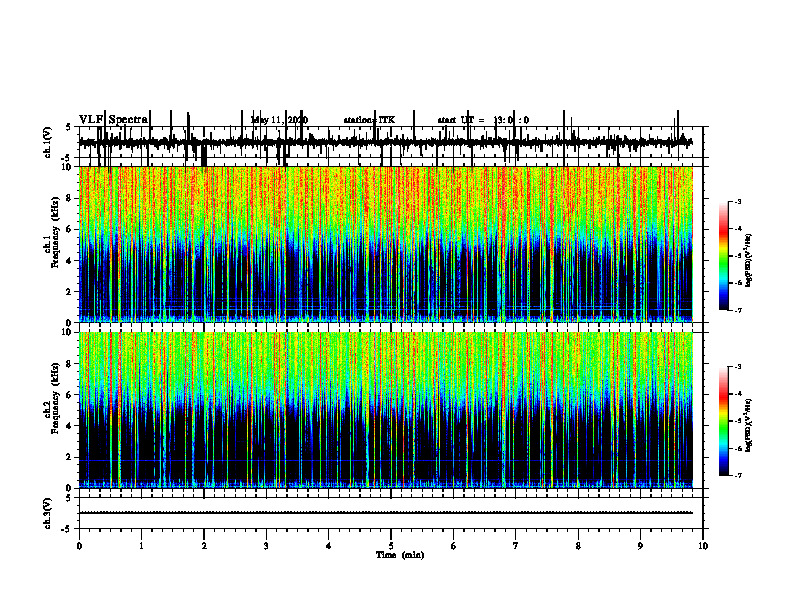Click the ch.1 "Frequency (kHz)" axis label
This screenshot has width=792, height=612.
coord(56,234)
